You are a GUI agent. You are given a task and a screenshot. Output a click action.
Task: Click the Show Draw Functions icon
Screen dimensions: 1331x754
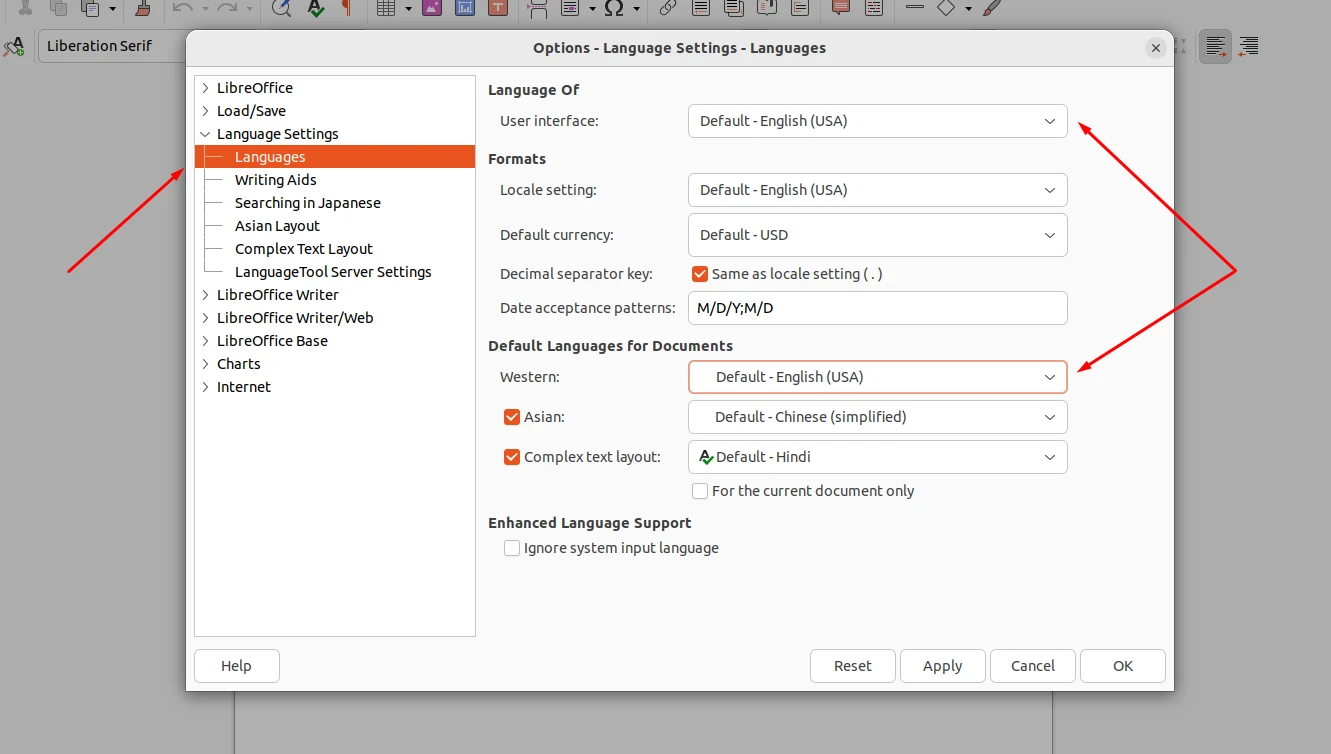point(990,8)
